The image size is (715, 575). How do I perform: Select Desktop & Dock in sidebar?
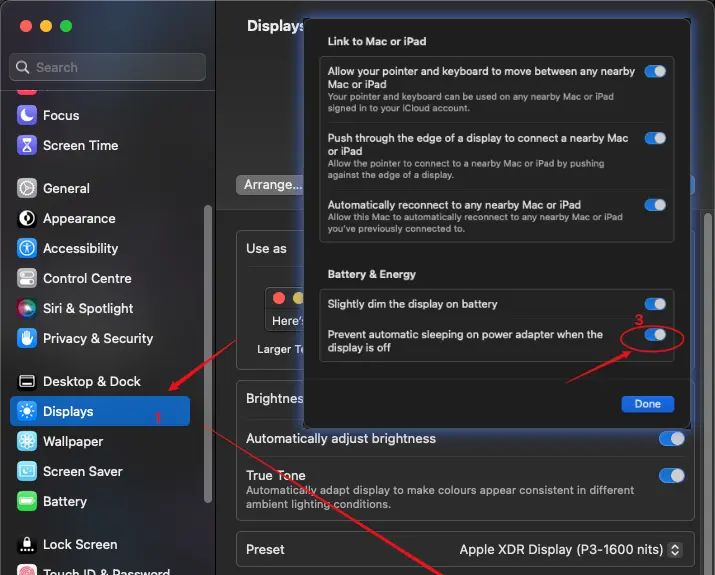coord(100,381)
